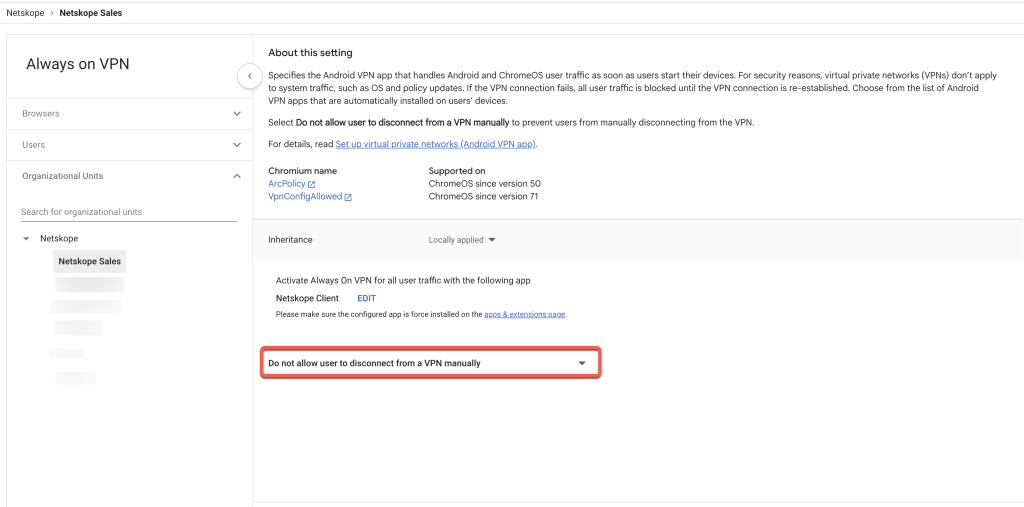Click Netskope Sales in the breadcrumb
1024x507 pixels.
[x=91, y=13]
